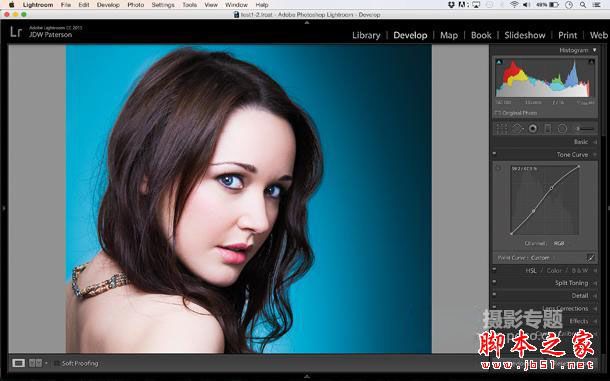The image size is (610, 381).
Task: Open the Photo menu
Action: pos(135,5)
